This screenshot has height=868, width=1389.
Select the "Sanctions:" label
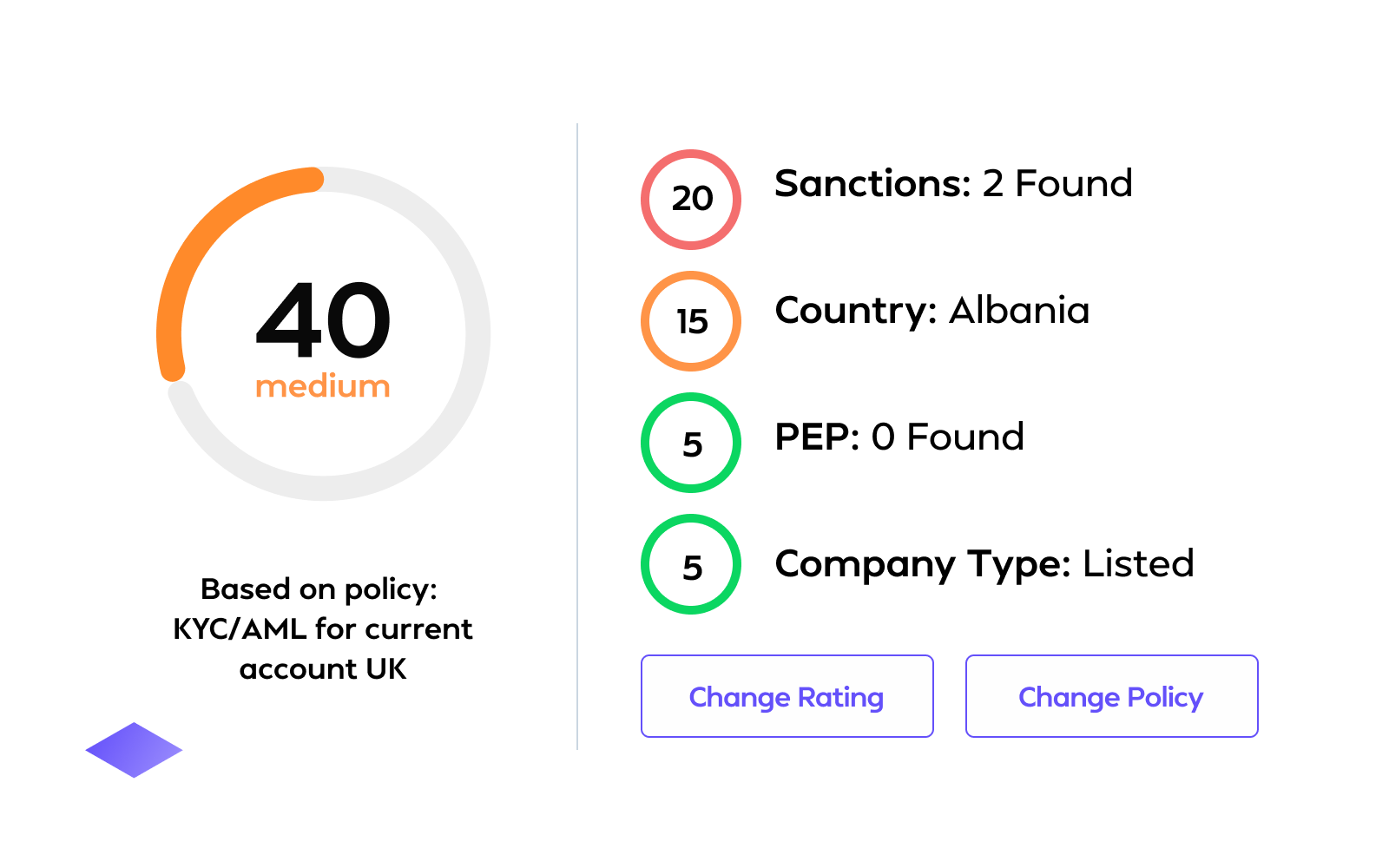click(x=872, y=184)
